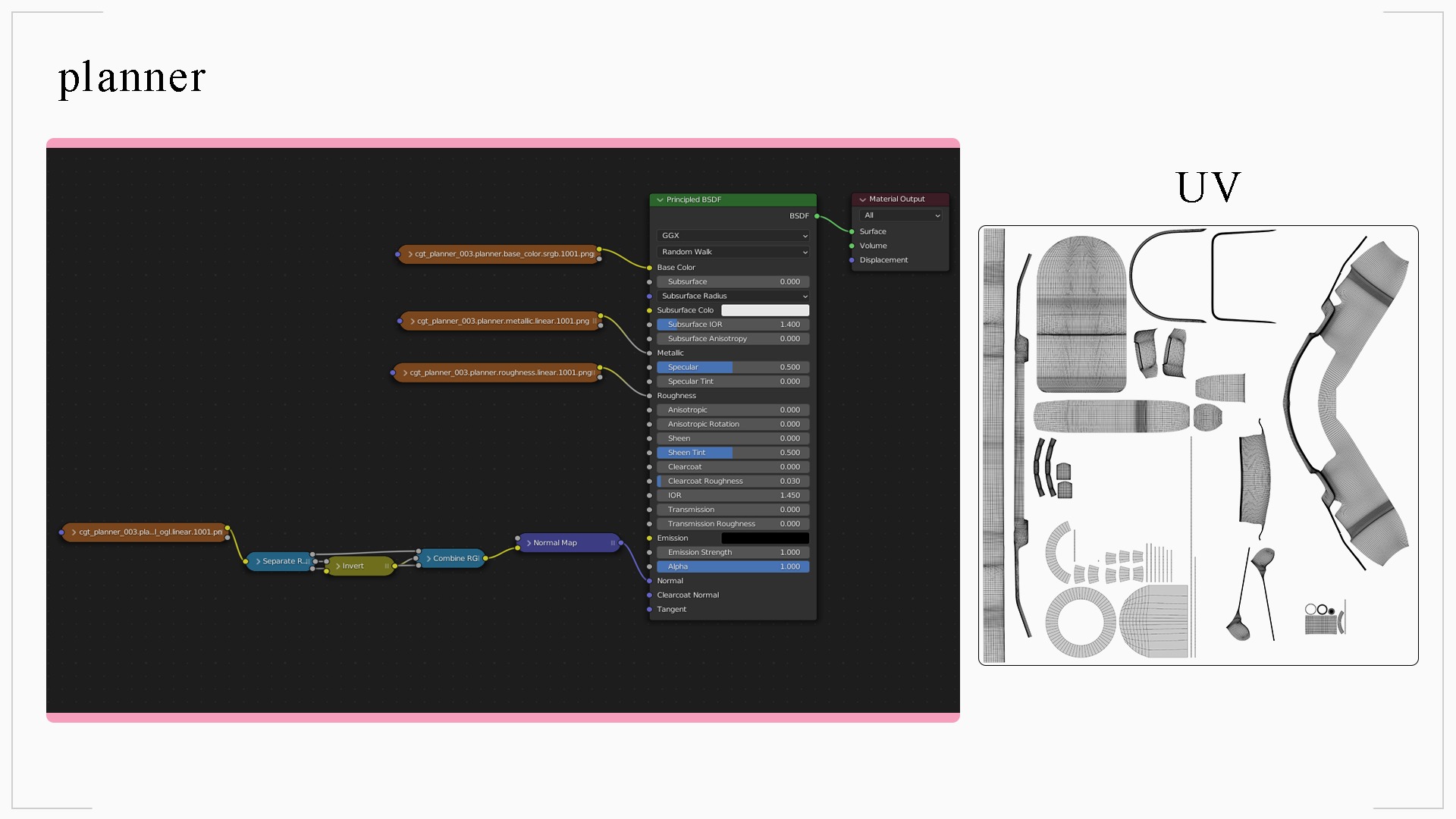Expand the Subsurface Radius dropdown
1456x819 pixels.
(x=733, y=297)
